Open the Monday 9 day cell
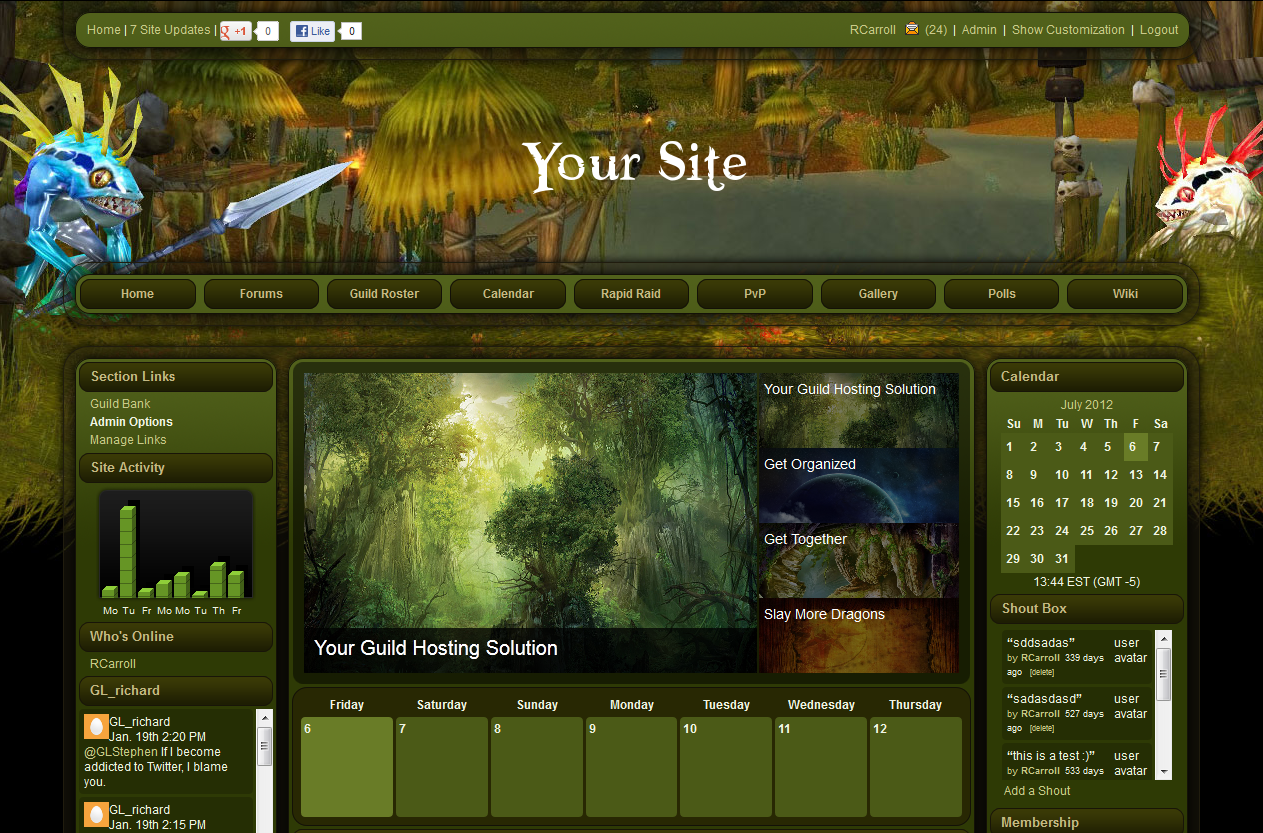 (632, 766)
